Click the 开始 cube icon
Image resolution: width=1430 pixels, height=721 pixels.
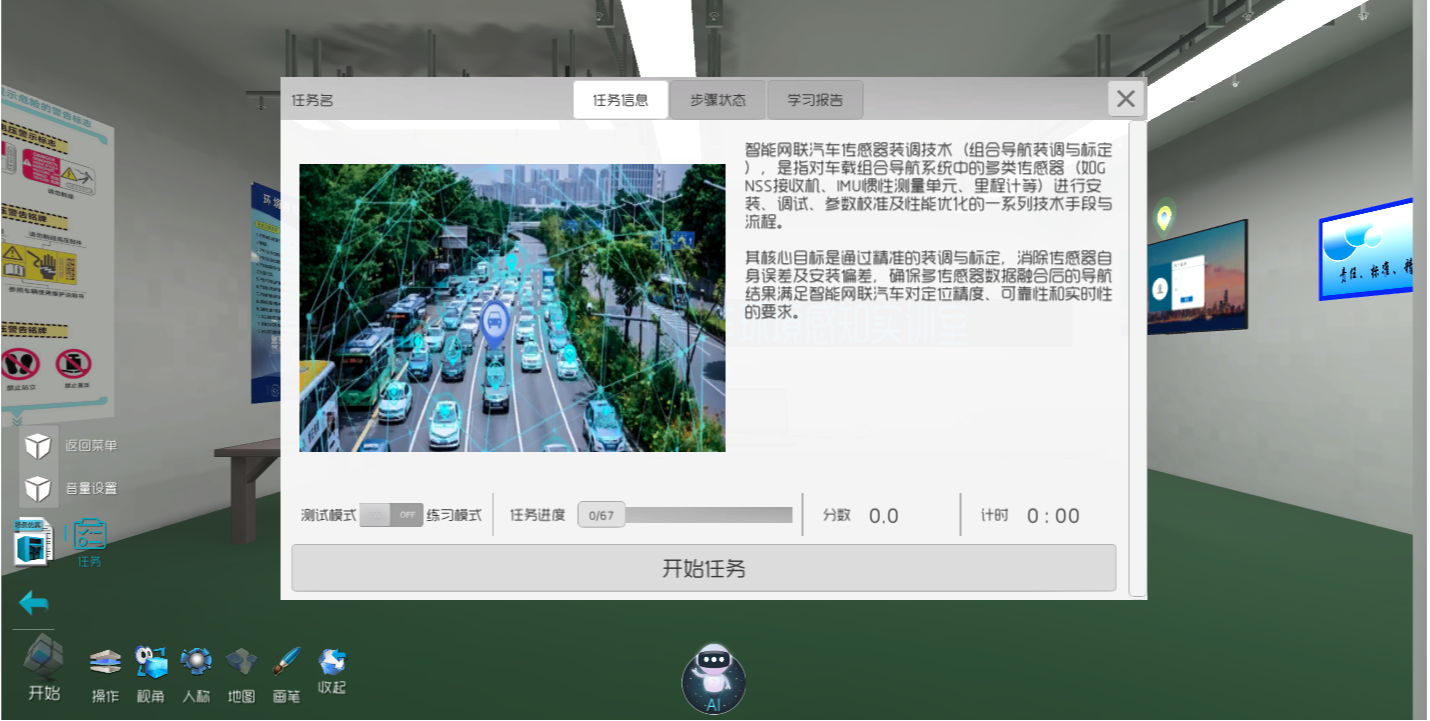[x=44, y=662]
